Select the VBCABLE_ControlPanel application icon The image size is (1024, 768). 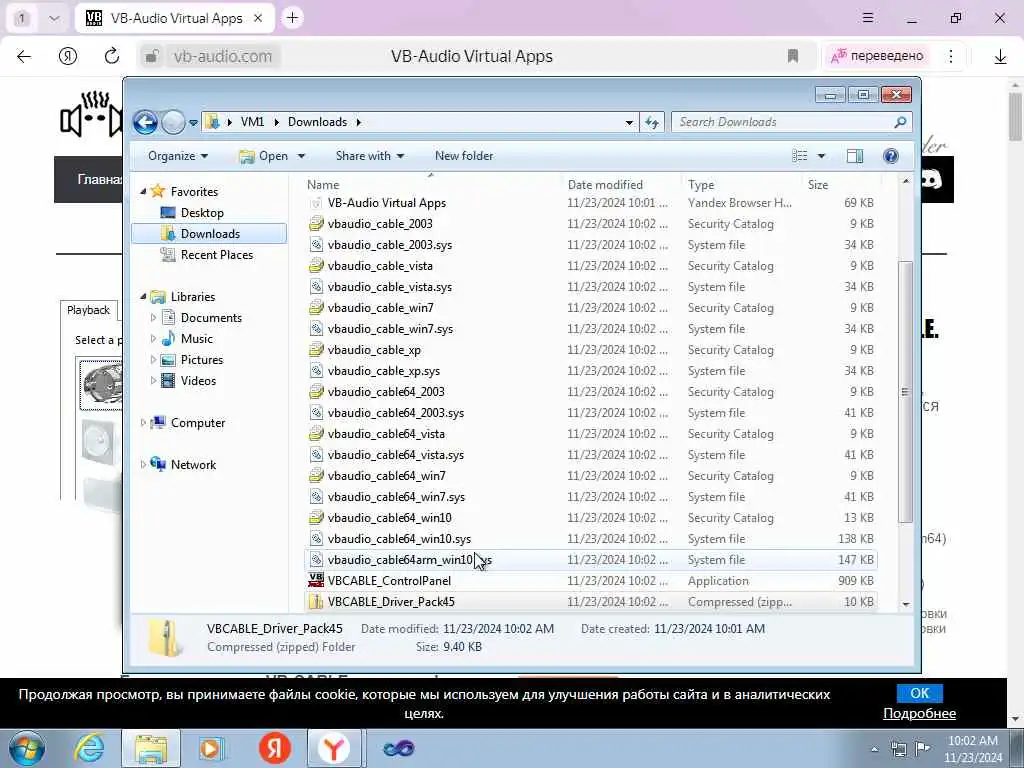click(x=316, y=581)
